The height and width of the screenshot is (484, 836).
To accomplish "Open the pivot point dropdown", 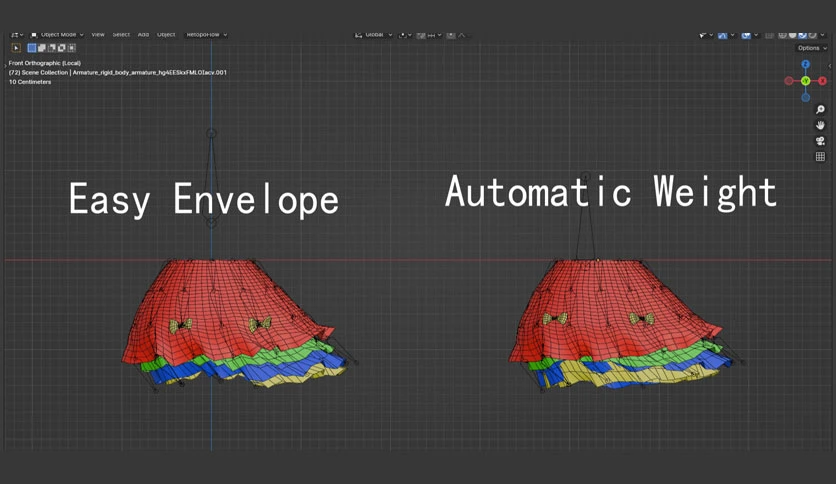I will coord(405,35).
